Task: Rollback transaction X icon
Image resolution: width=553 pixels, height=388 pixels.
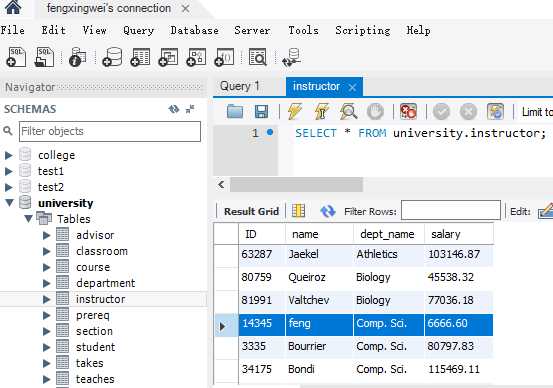Action: pyautogui.click(x=468, y=112)
